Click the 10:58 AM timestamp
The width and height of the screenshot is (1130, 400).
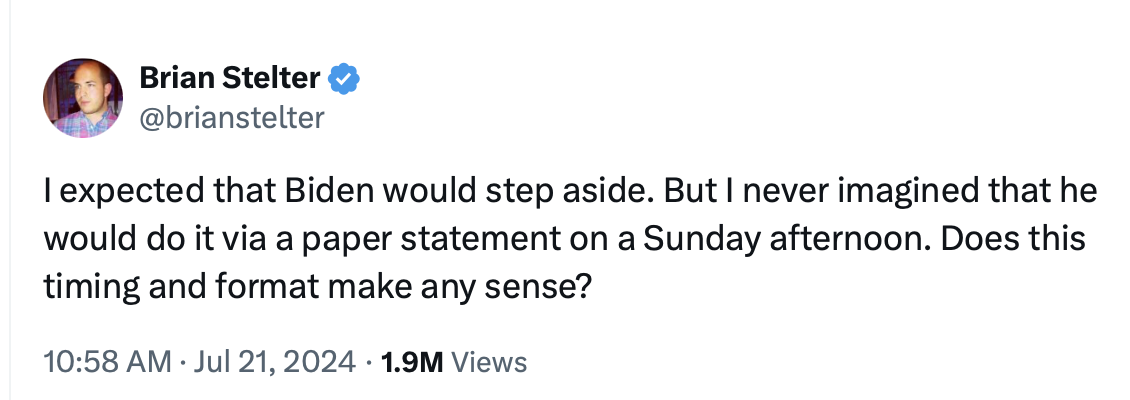pos(107,361)
